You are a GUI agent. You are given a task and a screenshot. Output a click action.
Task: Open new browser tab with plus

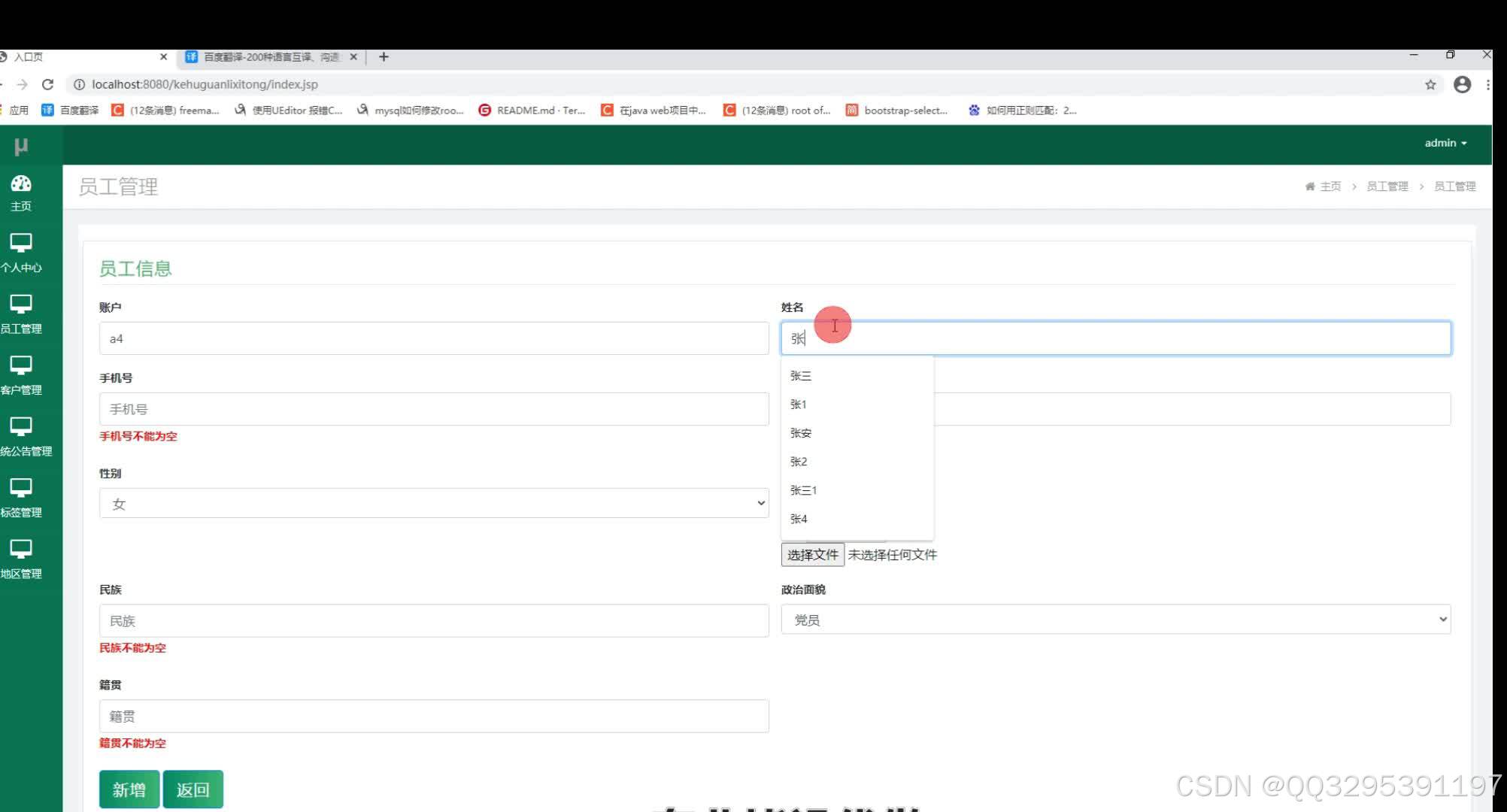pyautogui.click(x=384, y=56)
